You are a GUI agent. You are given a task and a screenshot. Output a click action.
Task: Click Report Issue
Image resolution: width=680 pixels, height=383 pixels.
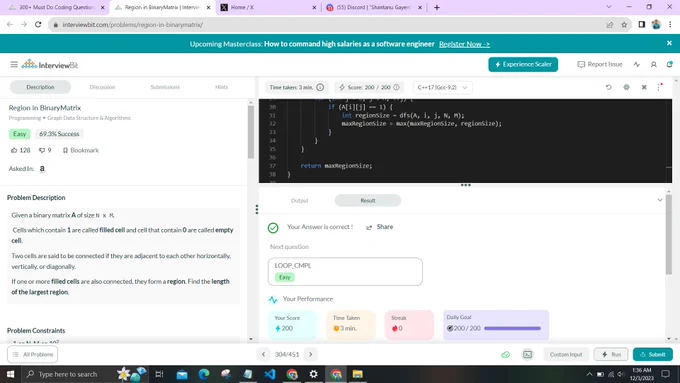pos(600,64)
